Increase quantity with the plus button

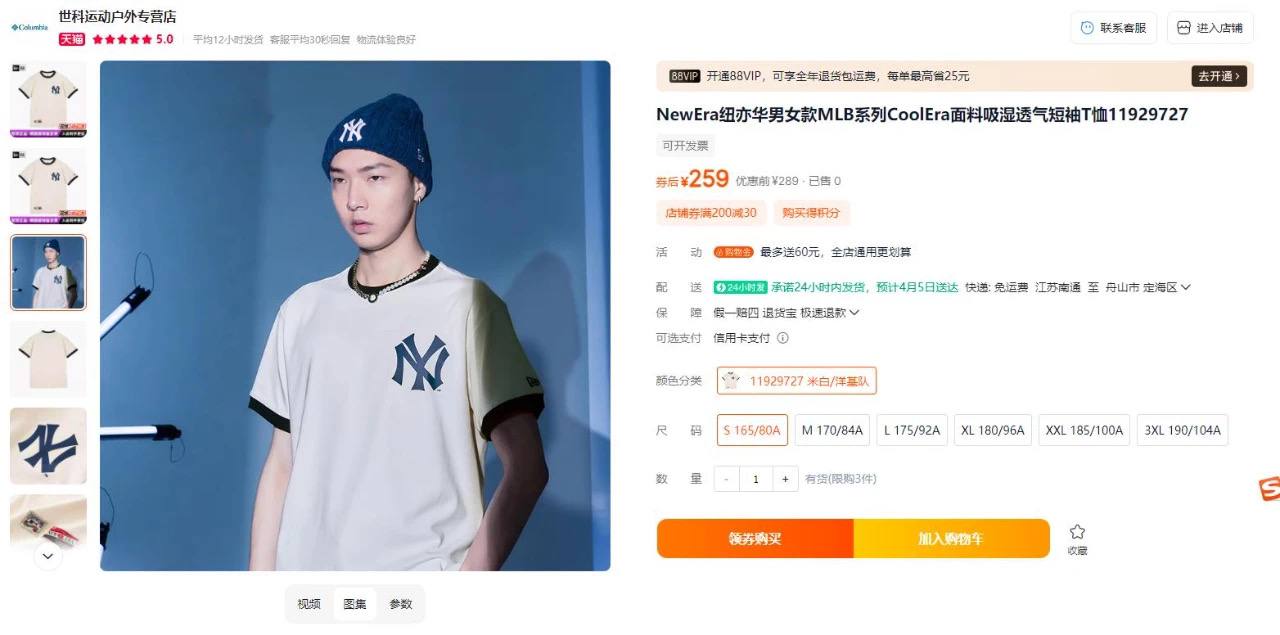(785, 479)
